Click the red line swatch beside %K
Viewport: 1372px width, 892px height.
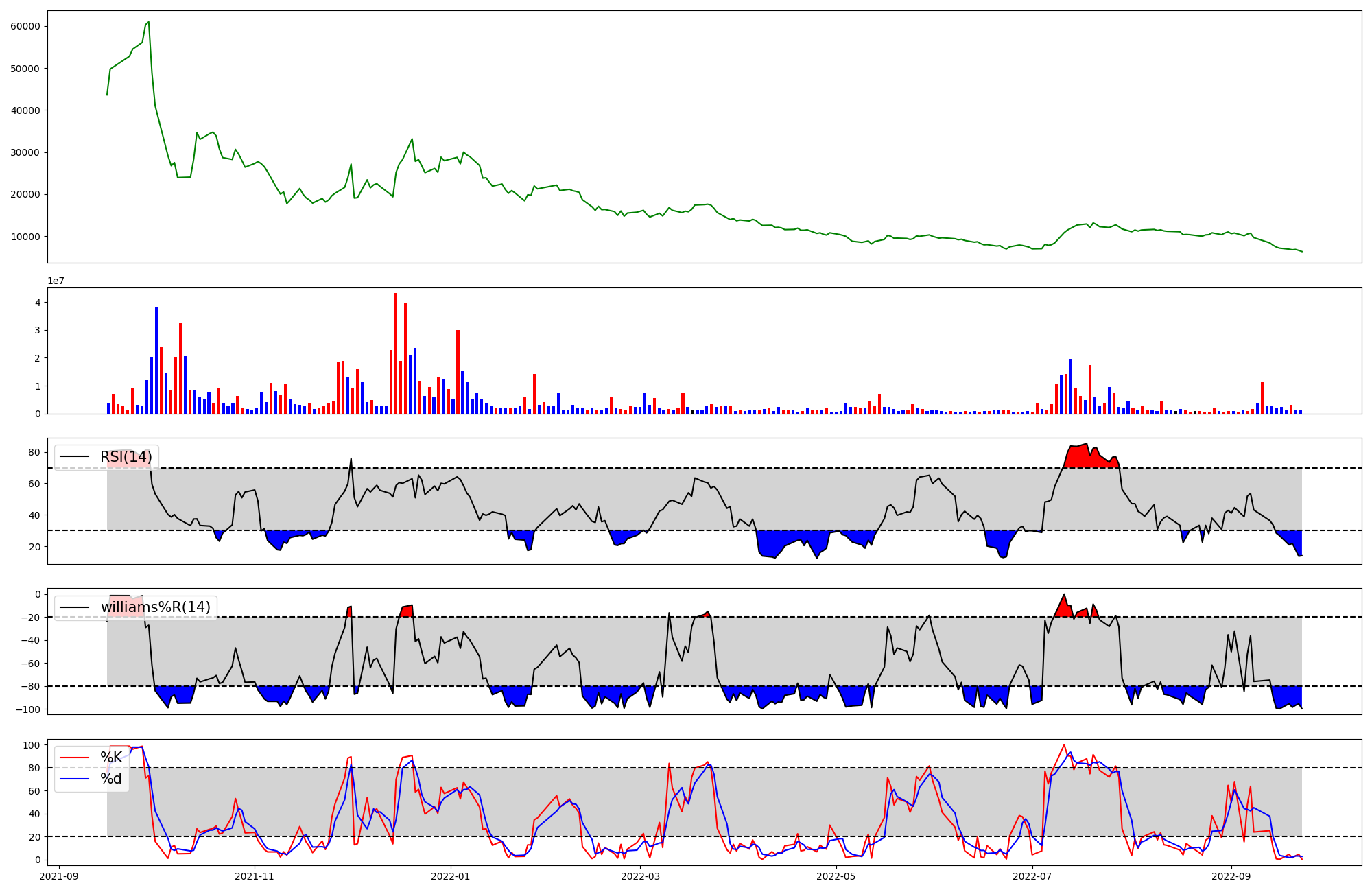[x=75, y=758]
